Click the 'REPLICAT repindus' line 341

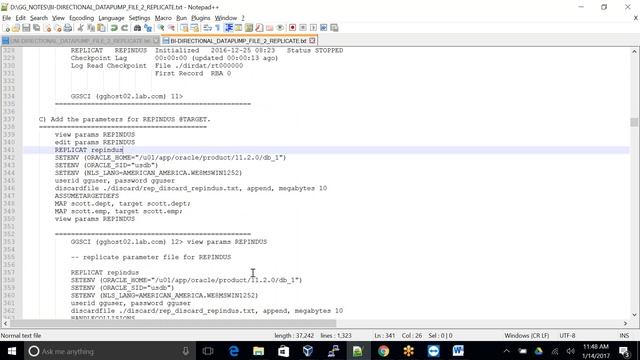[89, 150]
